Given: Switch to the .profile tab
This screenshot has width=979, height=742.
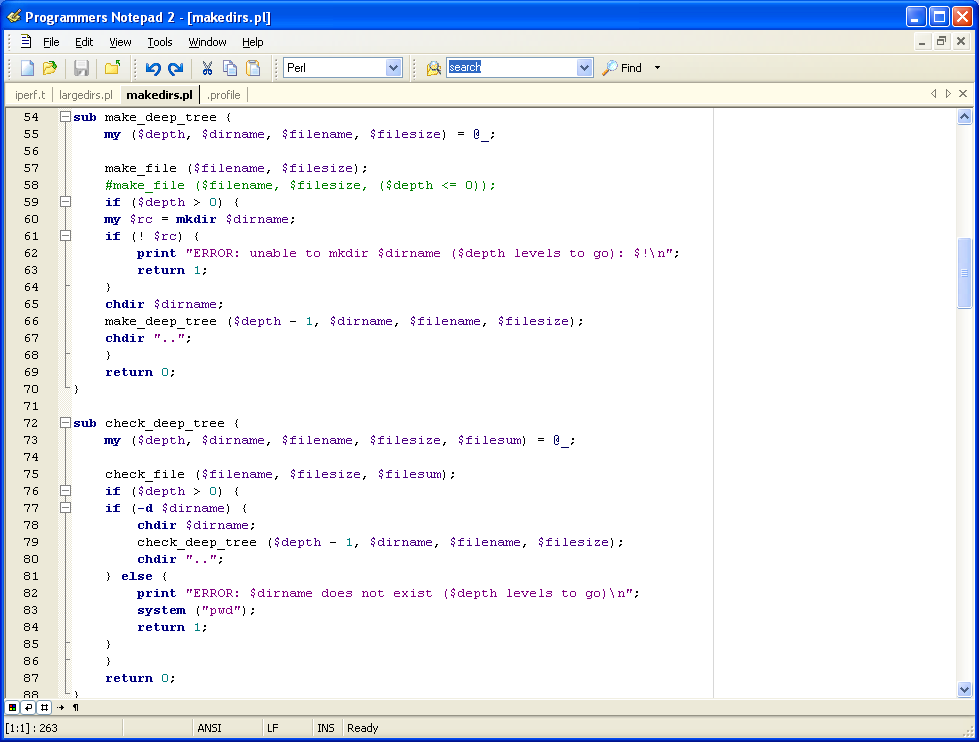Looking at the screenshot, I should tap(224, 95).
